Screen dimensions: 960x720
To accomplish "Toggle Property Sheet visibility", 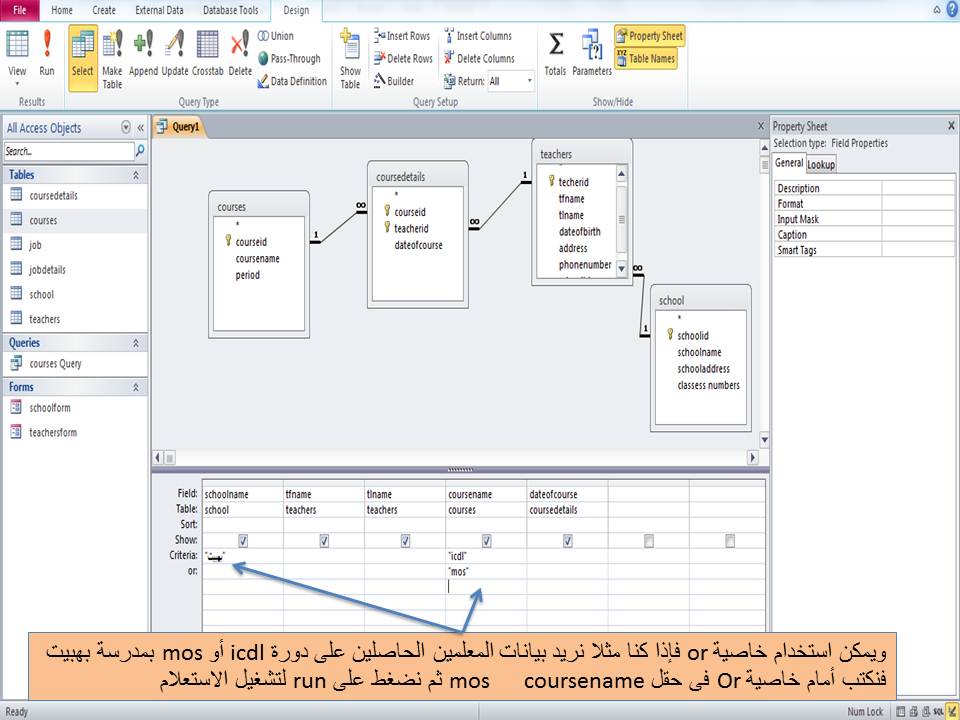I will tap(647, 35).
